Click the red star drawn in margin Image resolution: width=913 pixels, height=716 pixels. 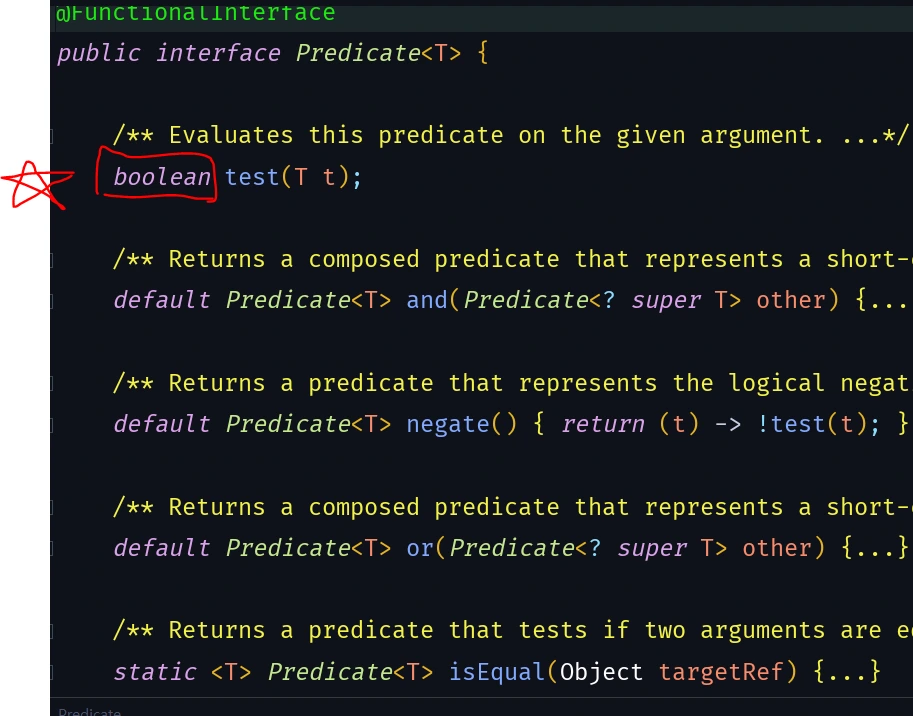click(x=37, y=185)
